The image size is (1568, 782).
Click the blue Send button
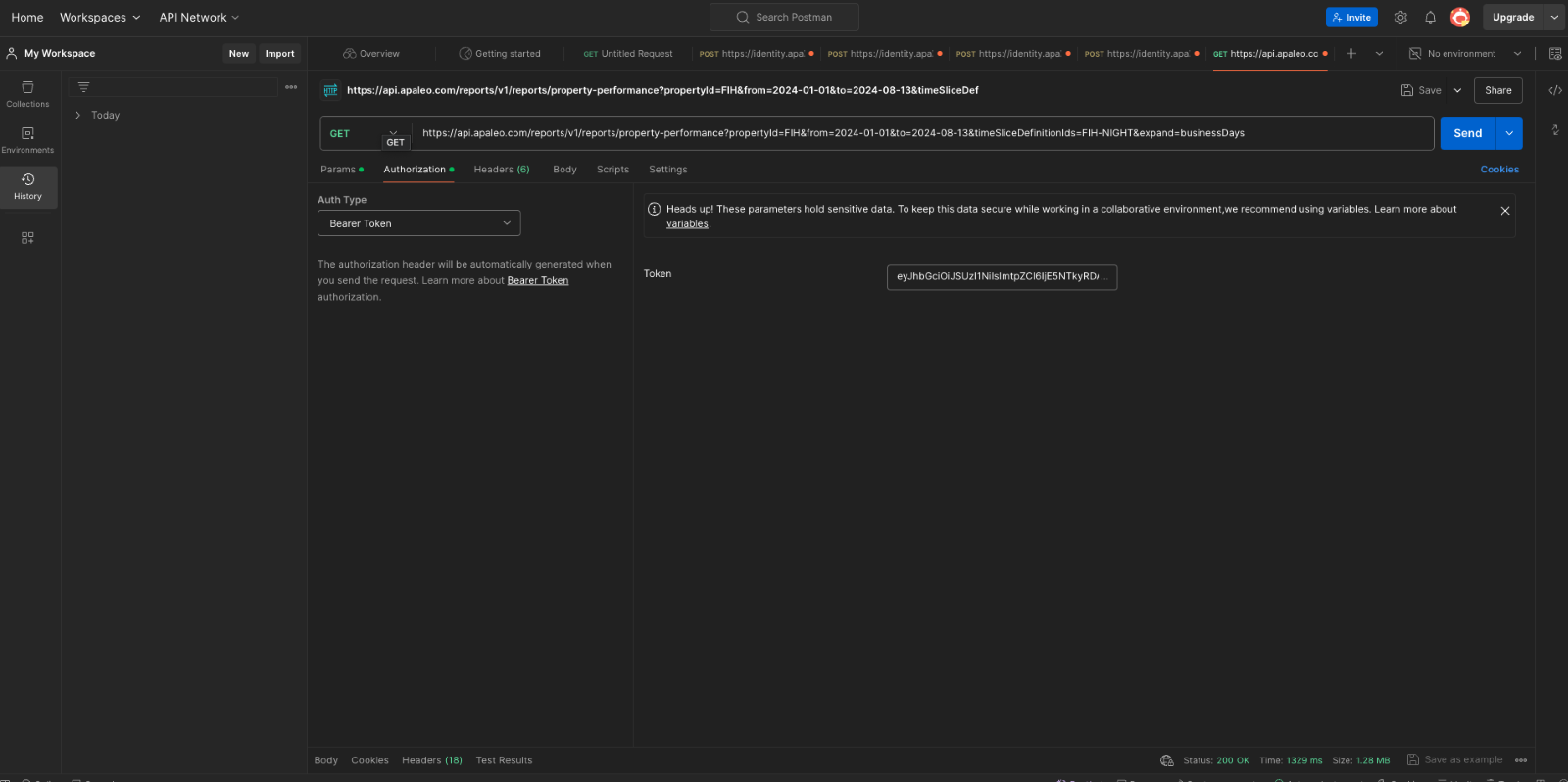tap(1467, 133)
